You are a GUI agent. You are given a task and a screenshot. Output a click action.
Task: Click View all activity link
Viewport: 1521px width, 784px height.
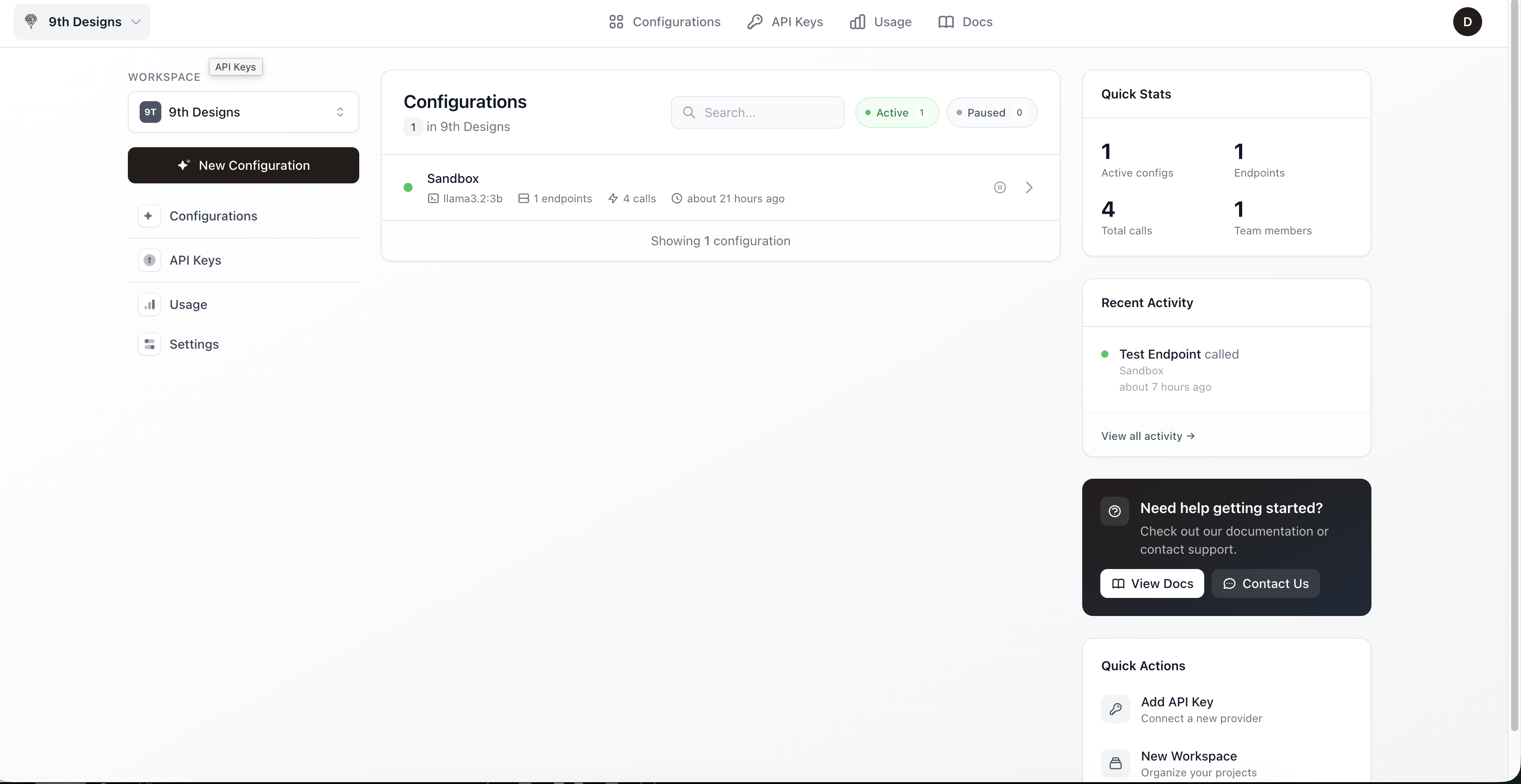tap(1147, 436)
